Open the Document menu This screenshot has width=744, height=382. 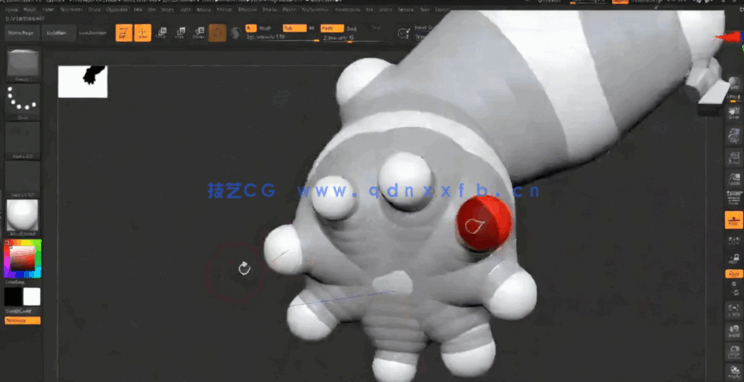71,9
